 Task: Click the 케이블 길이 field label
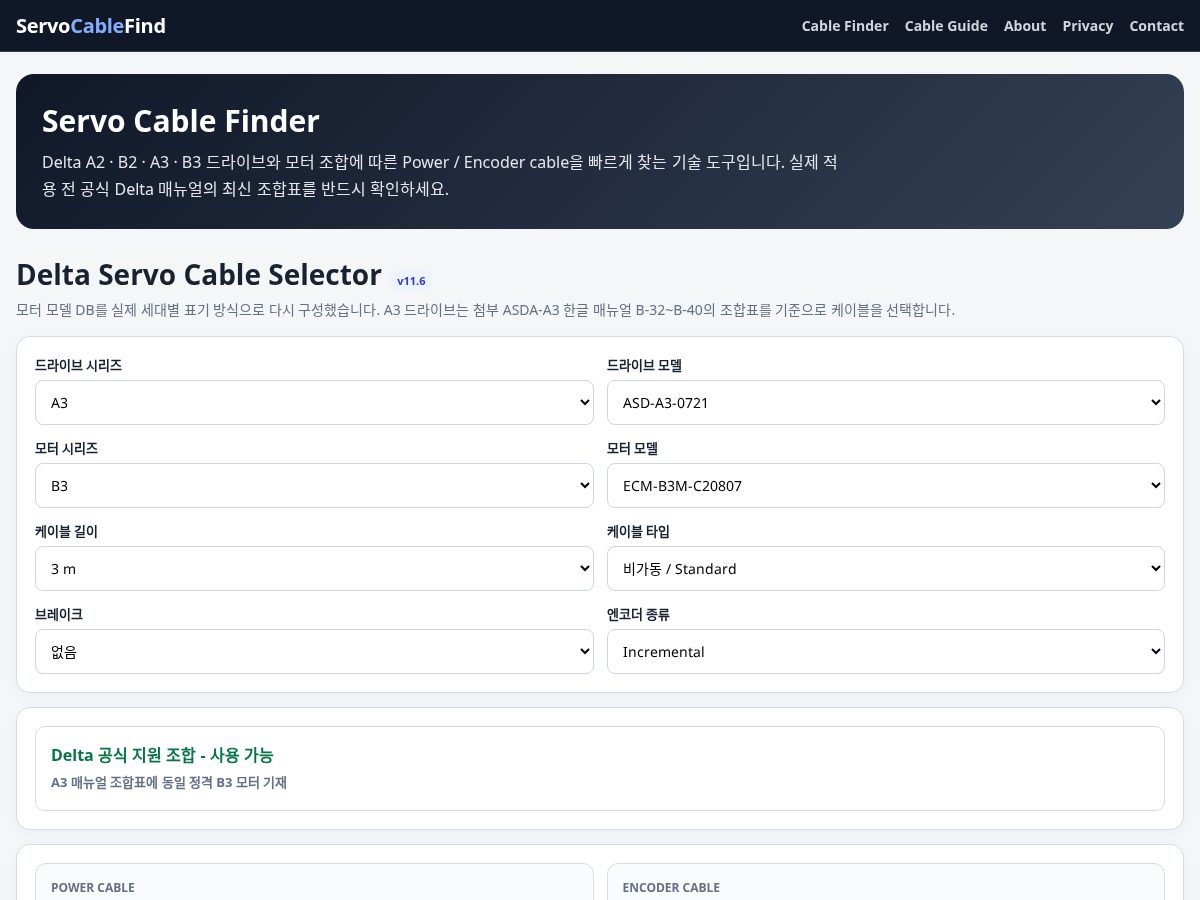(x=66, y=532)
